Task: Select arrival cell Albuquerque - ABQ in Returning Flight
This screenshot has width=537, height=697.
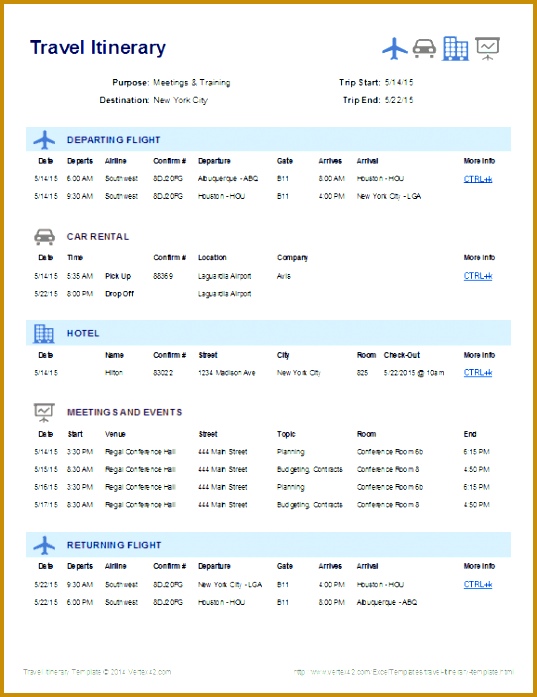Action: 387,602
